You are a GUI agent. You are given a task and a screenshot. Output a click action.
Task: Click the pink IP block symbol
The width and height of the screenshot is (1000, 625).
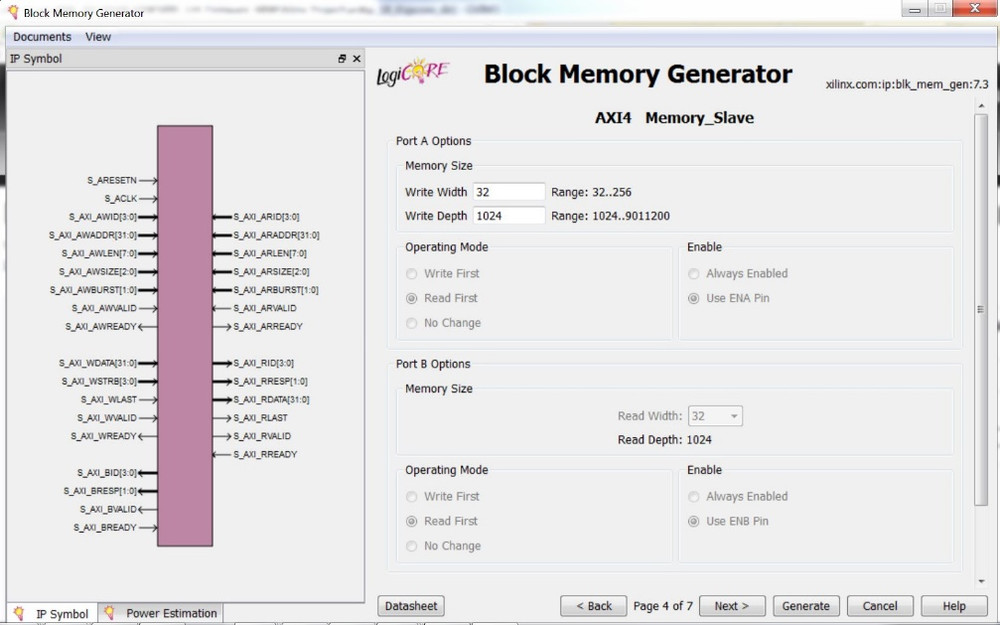[184, 335]
